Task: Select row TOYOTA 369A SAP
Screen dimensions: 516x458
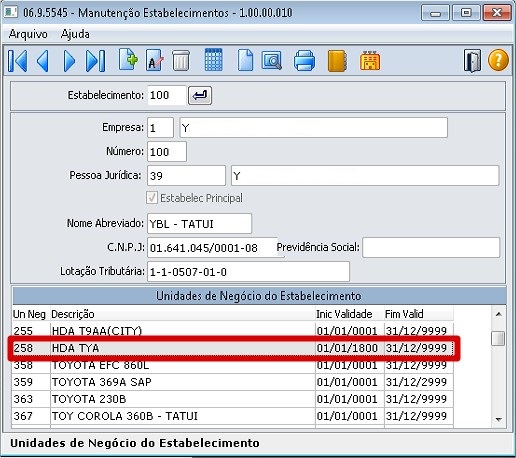Action: click(x=233, y=382)
